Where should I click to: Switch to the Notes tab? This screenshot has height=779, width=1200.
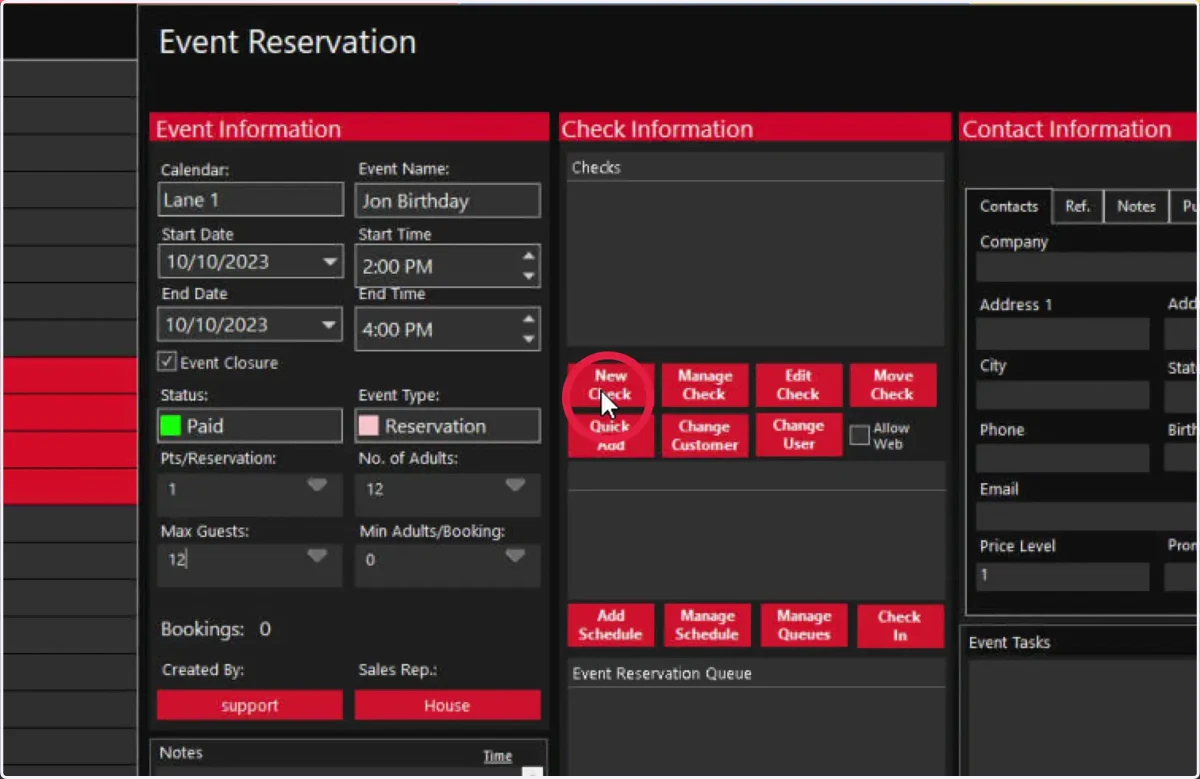[x=1136, y=206]
